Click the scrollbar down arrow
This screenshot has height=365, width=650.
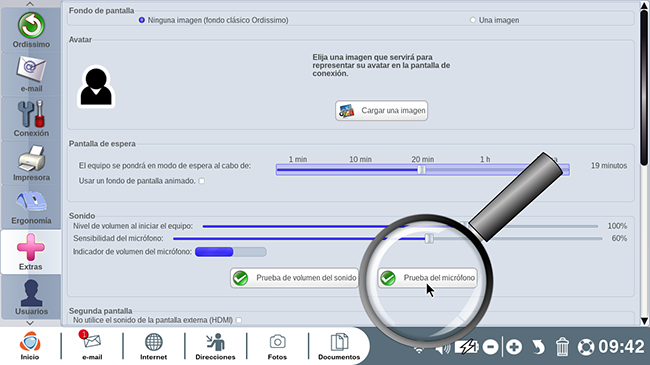[644, 321]
